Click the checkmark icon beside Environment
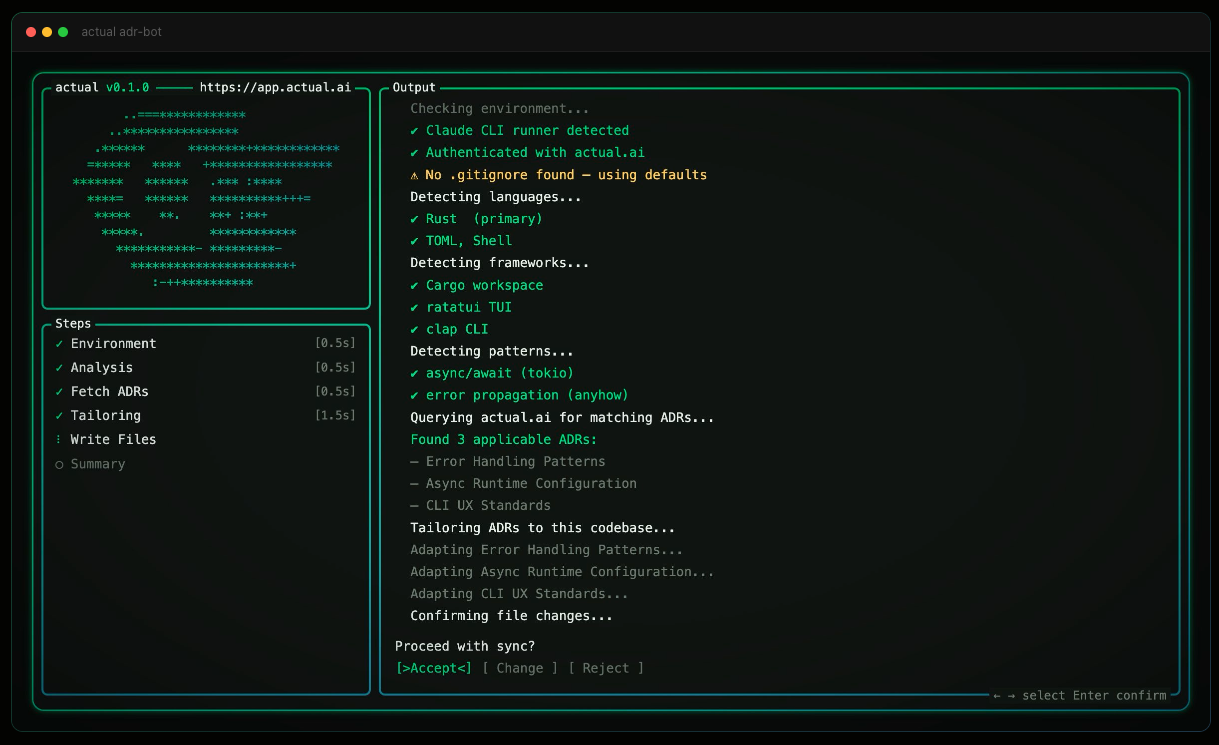 59,343
